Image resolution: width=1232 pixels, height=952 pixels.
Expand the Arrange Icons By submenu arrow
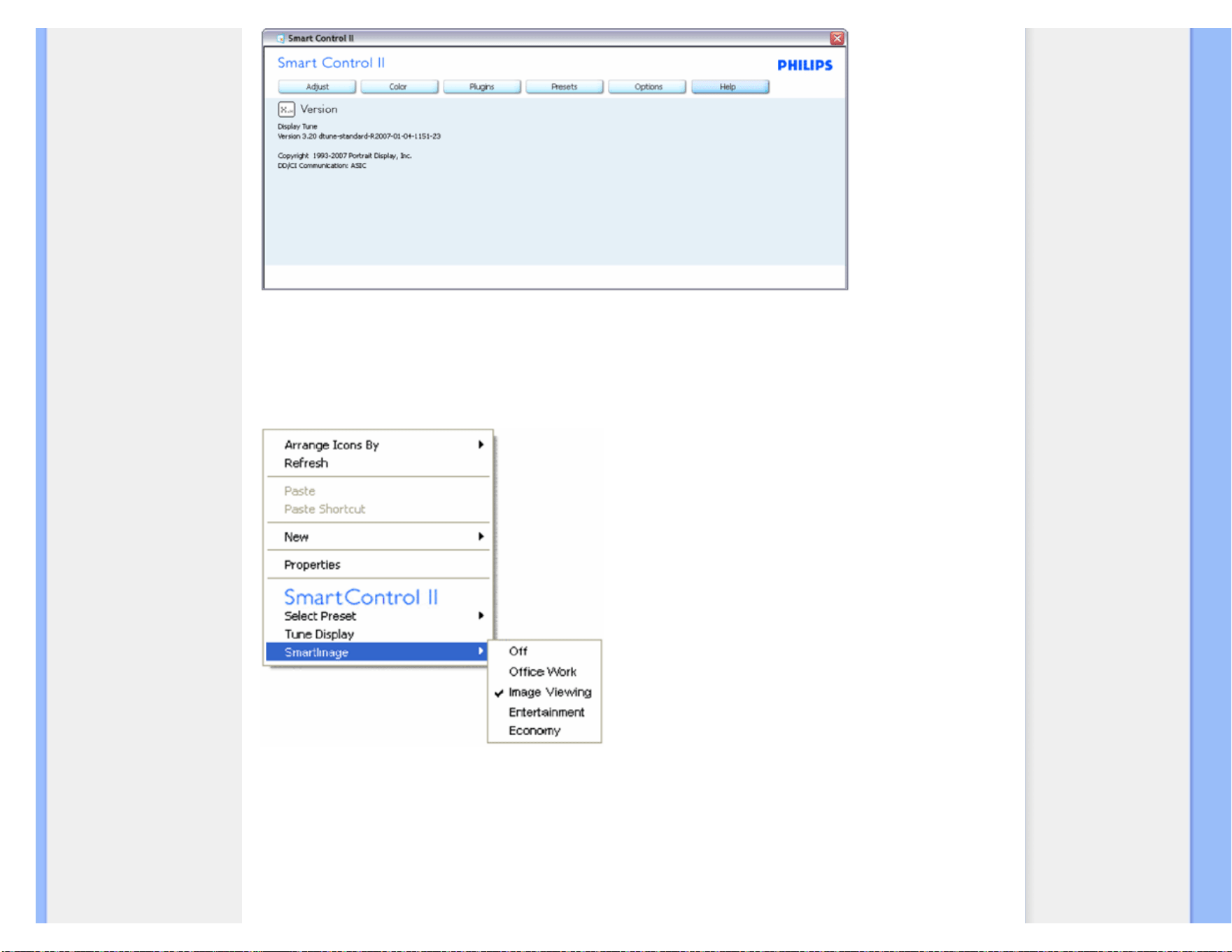pyautogui.click(x=481, y=444)
